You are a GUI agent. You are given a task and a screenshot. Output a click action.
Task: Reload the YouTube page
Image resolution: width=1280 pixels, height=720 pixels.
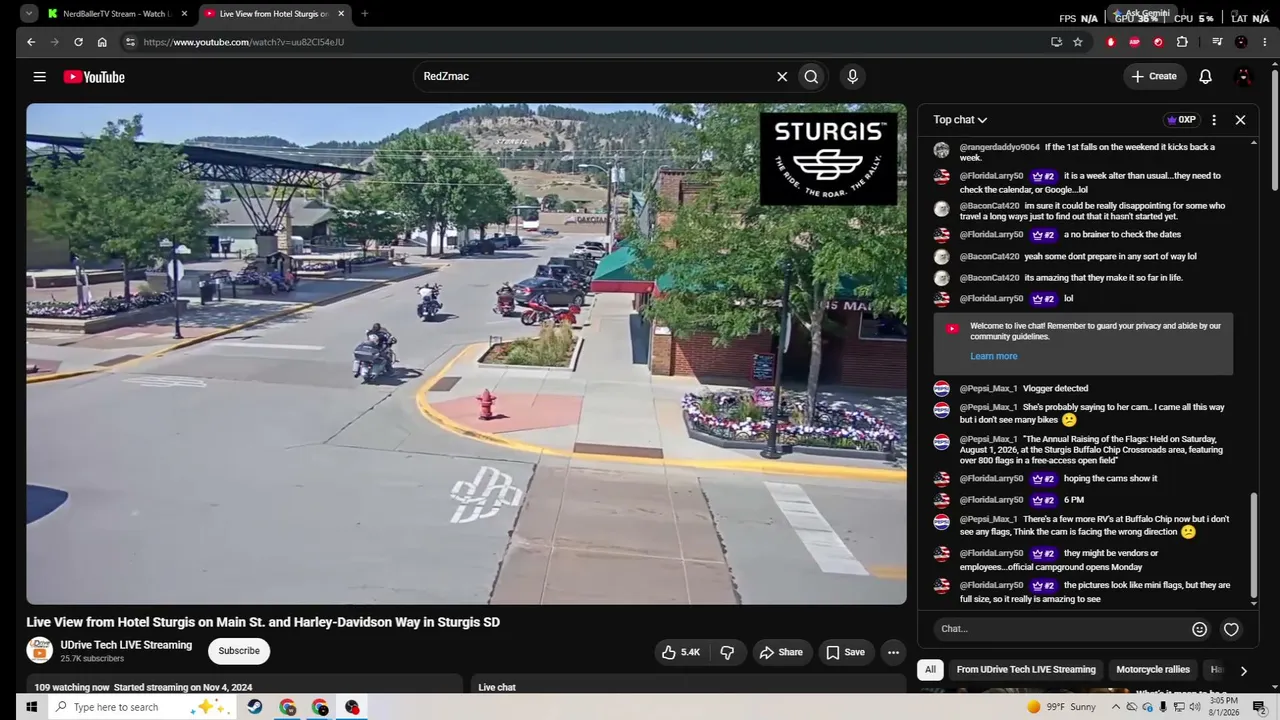(x=78, y=42)
